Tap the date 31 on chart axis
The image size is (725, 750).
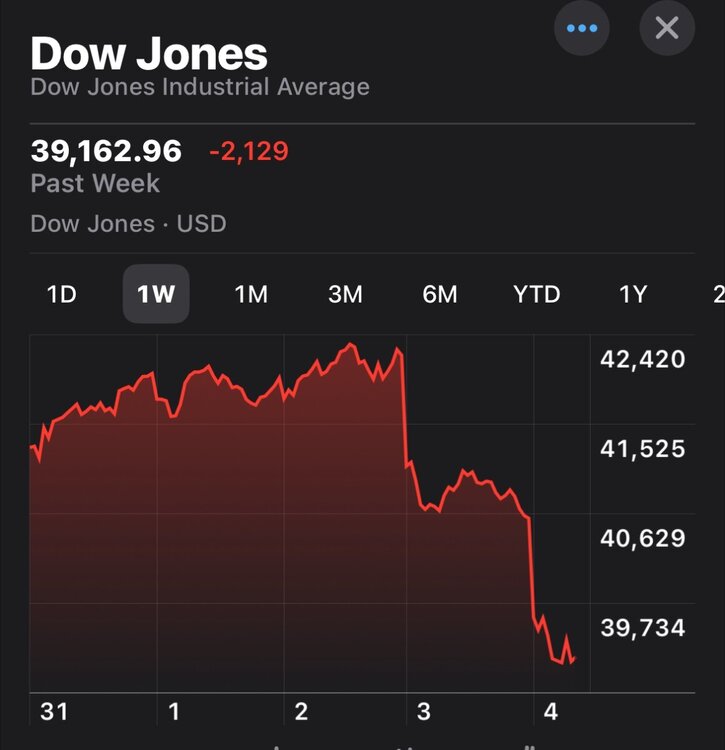point(54,712)
